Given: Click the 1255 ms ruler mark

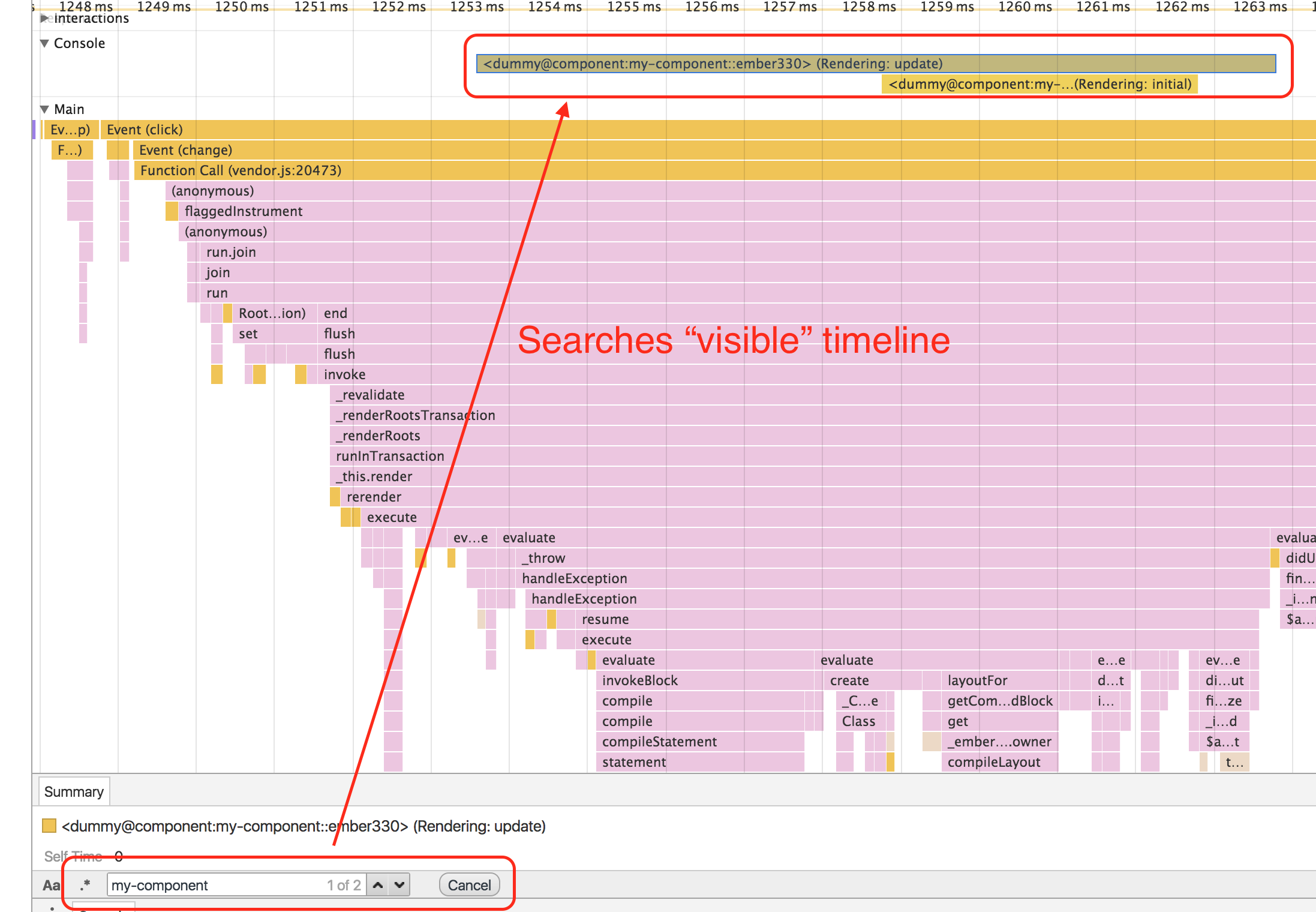Looking at the screenshot, I should (x=633, y=7).
